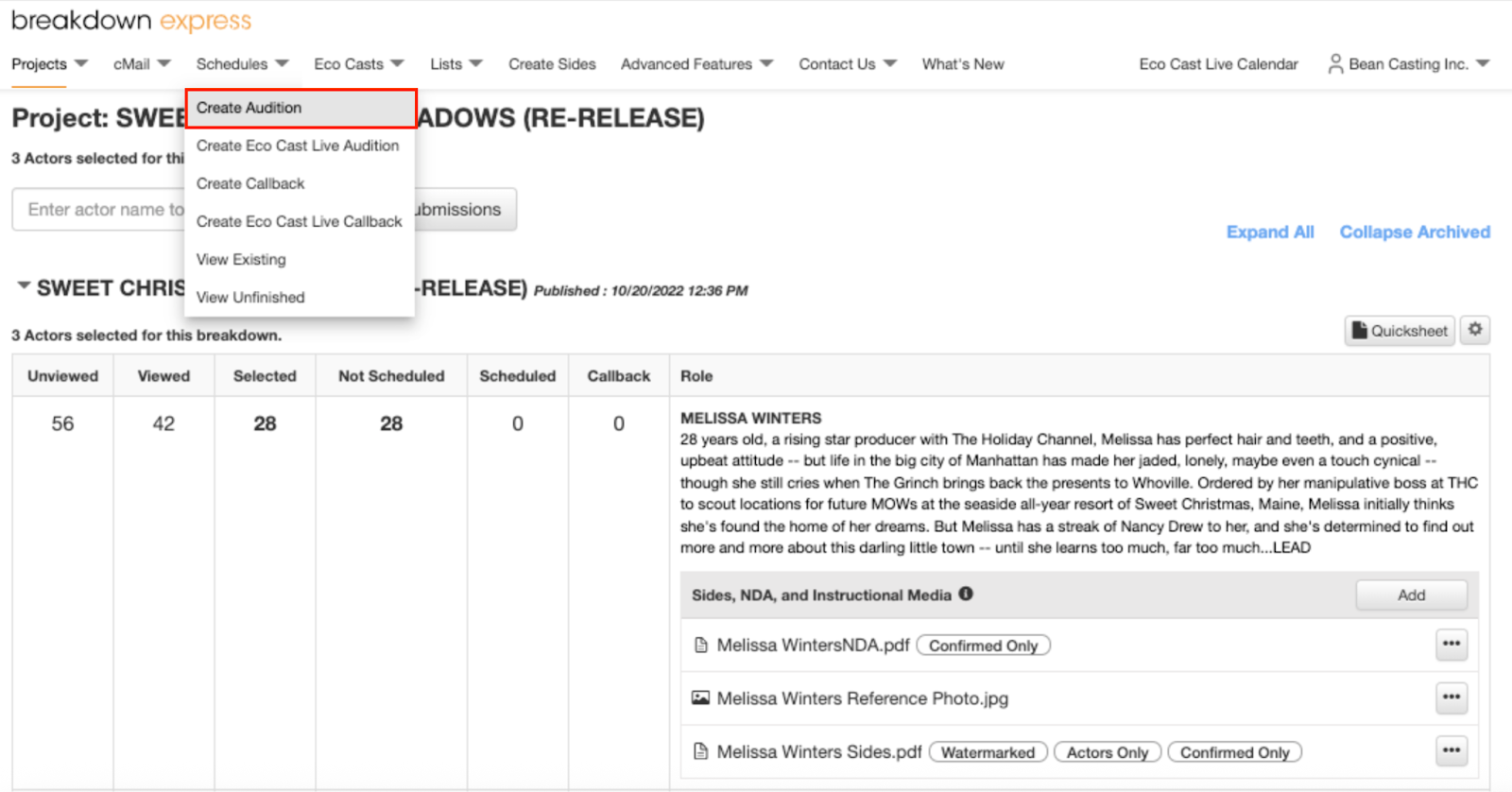Viewport: 1512px width, 792px height.
Task: Click the Selected count 28
Action: click(265, 424)
